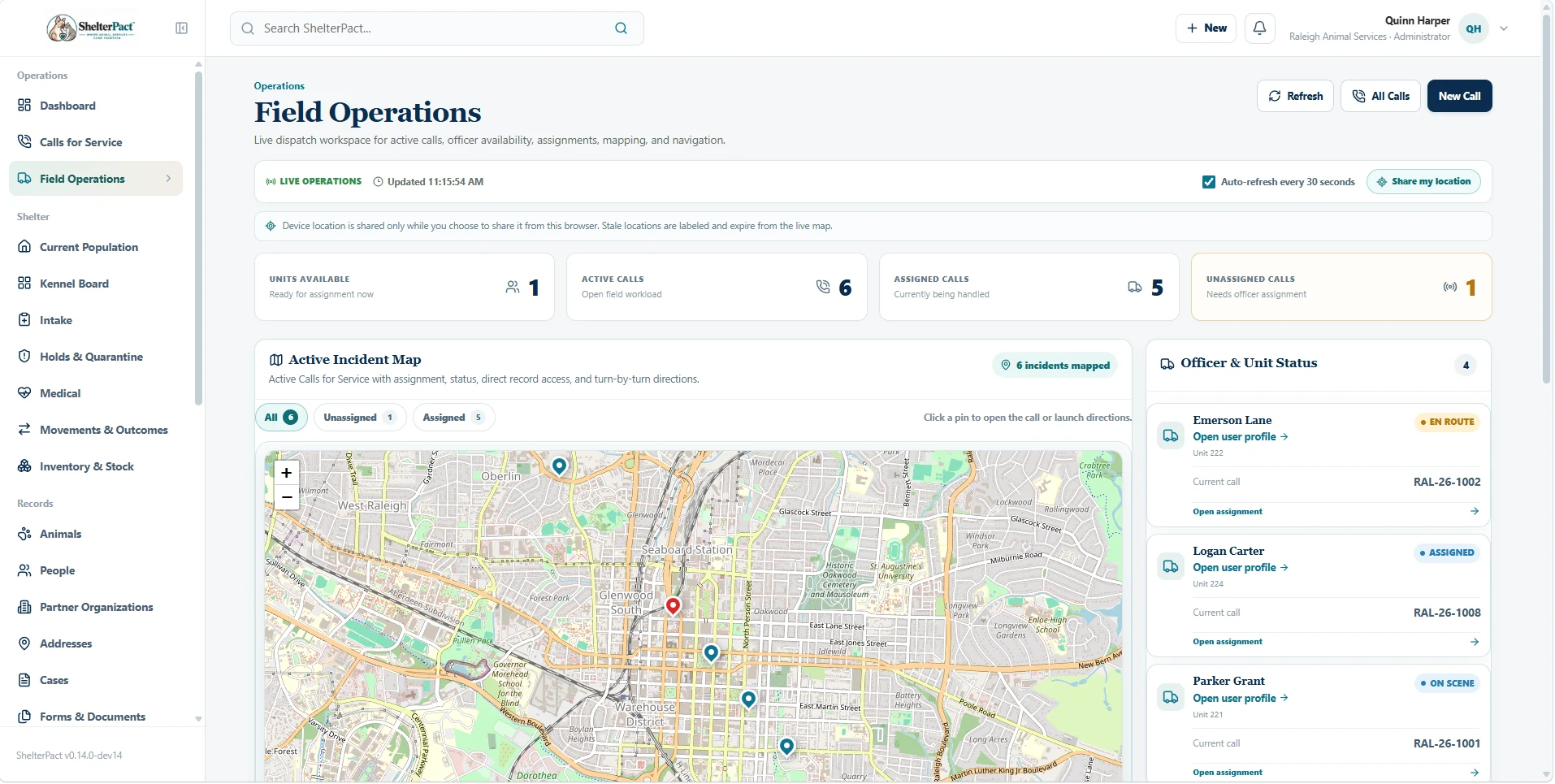This screenshot has height=784, width=1555.
Task: Open Parker Grant's user profile
Action: click(x=1241, y=699)
